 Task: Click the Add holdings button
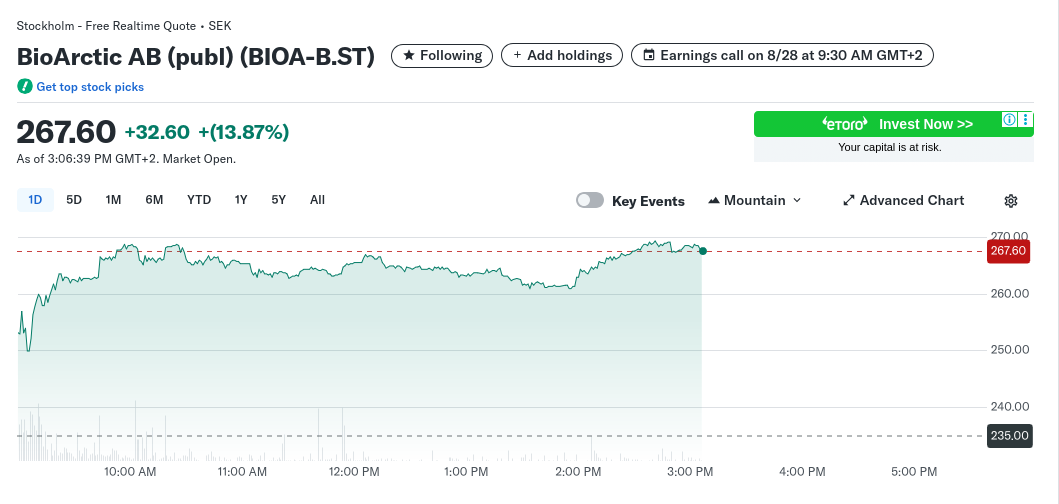pos(562,56)
